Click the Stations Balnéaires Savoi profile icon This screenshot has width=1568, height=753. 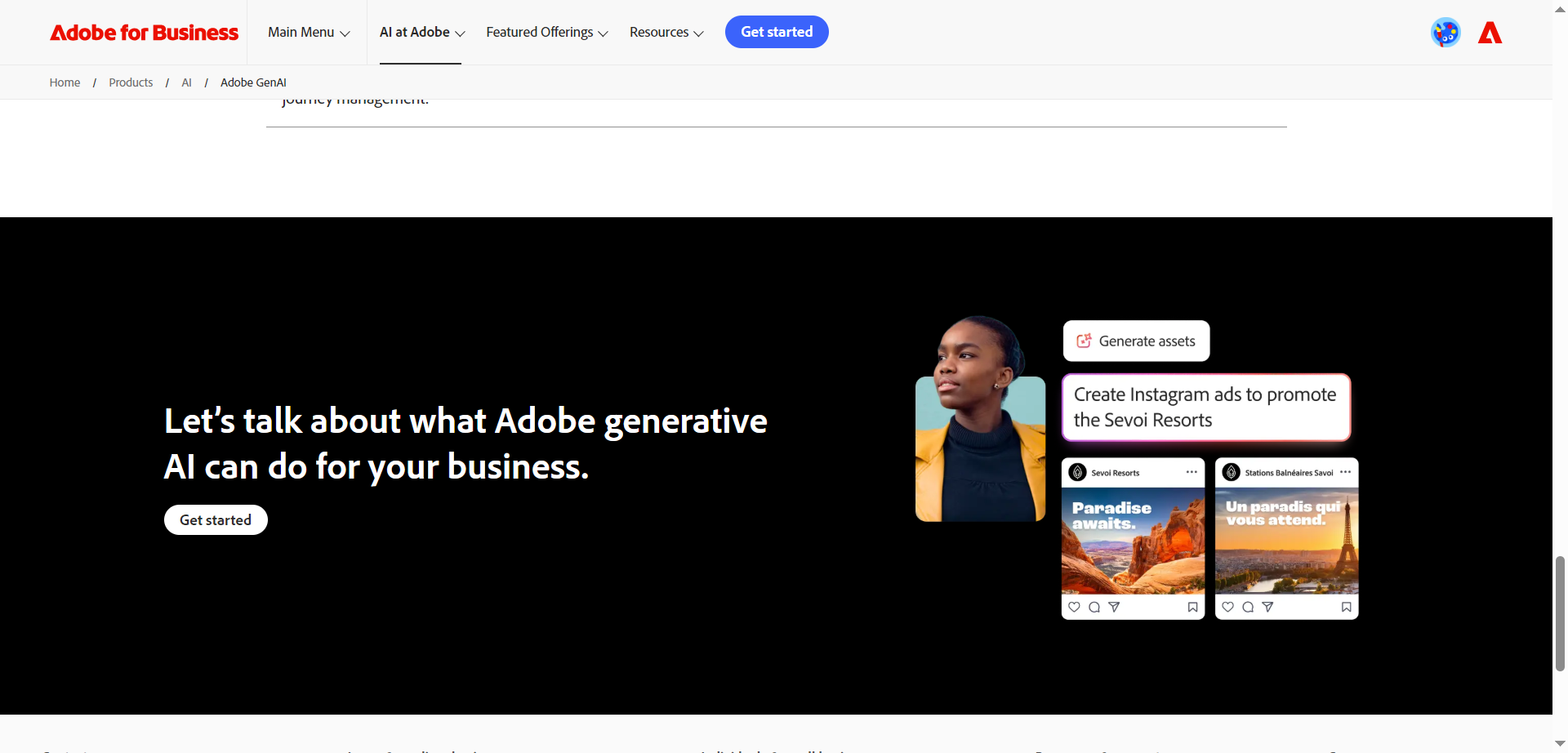(x=1232, y=472)
